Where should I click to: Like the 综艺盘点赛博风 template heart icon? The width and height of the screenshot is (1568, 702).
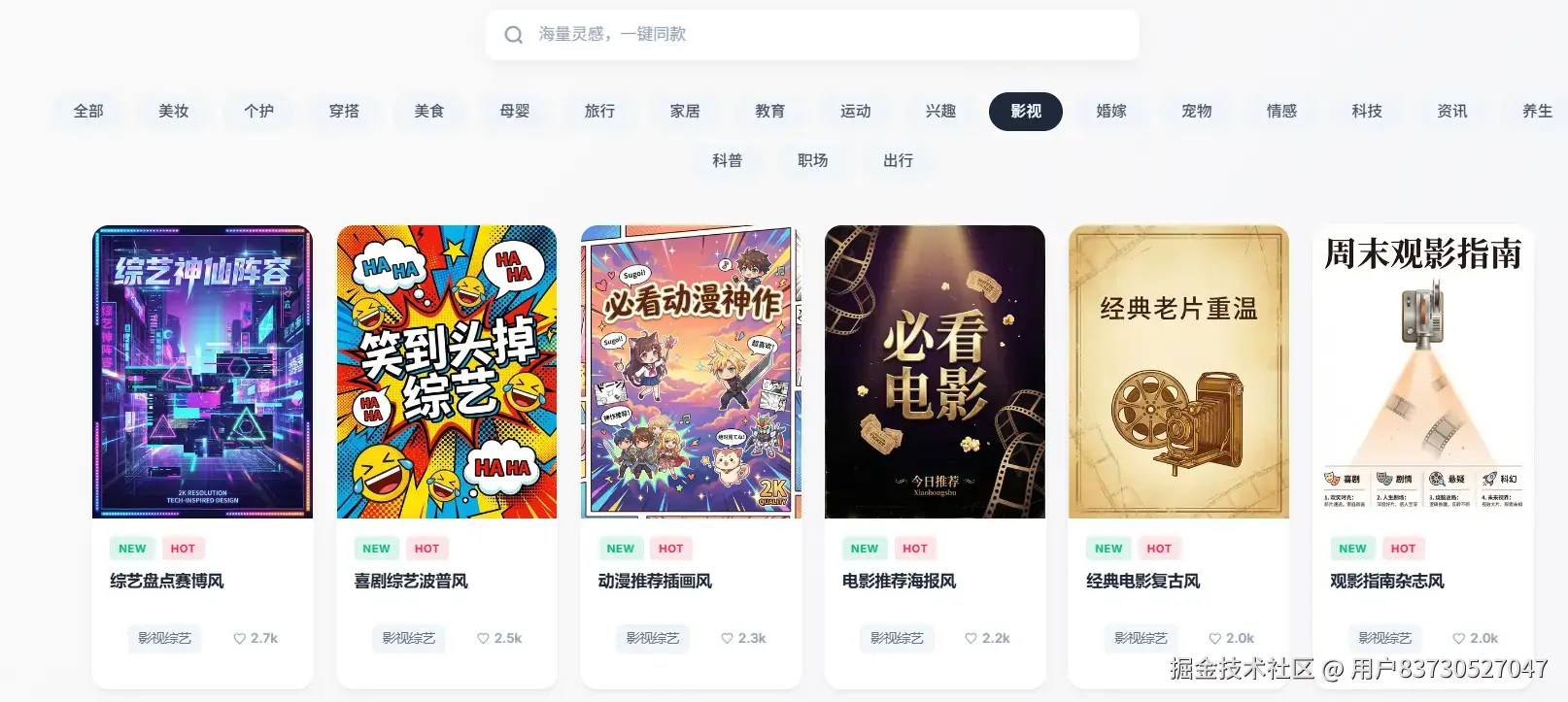coord(239,639)
